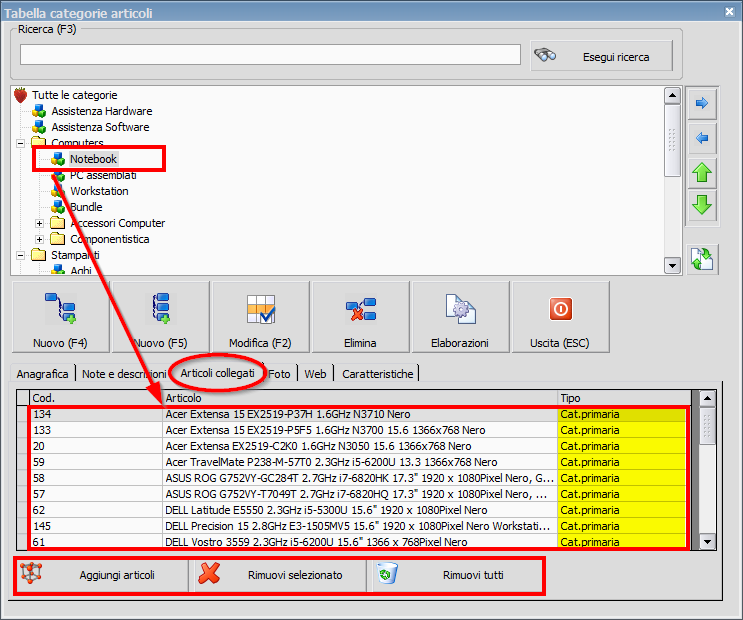Select the Bundle category
Image resolution: width=743 pixels, height=620 pixels.
coord(86,207)
